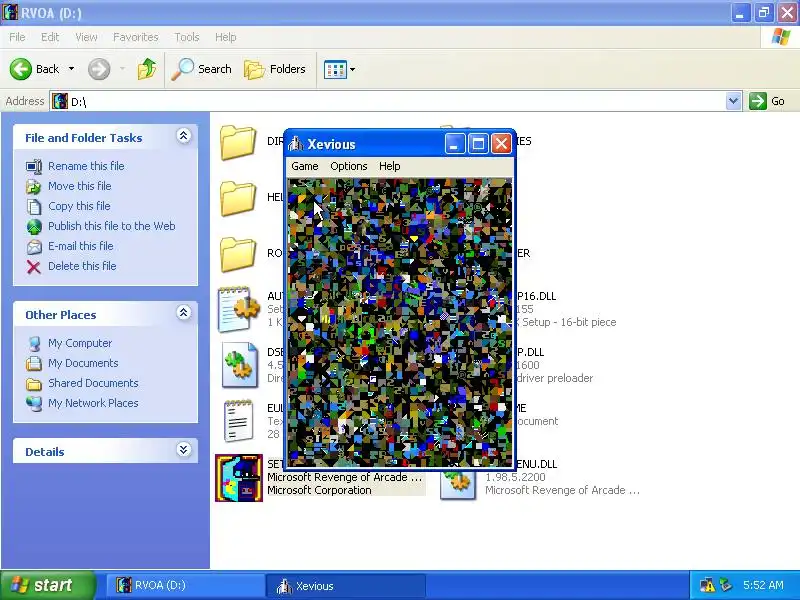
Task: Toggle the Folders pane
Action: click(275, 69)
